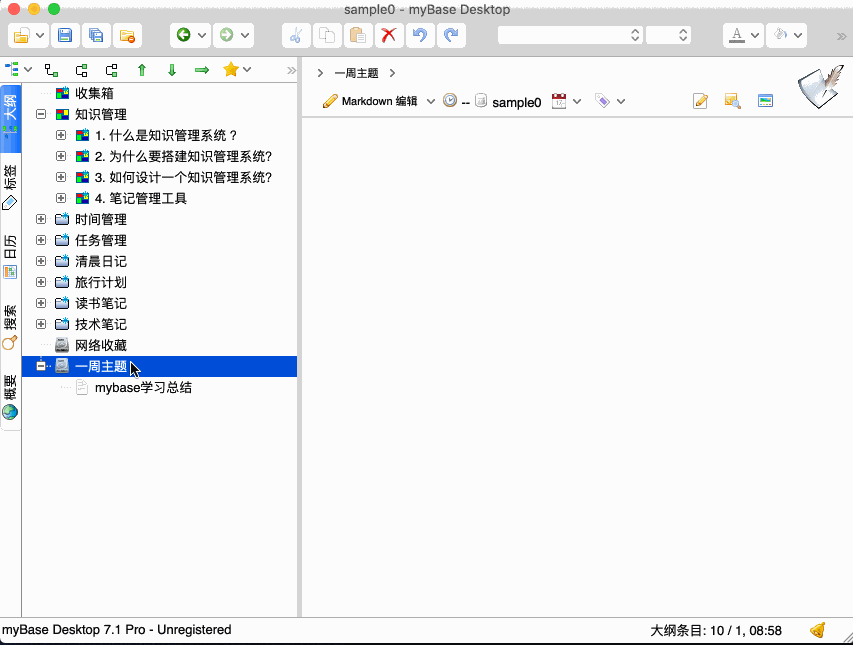Switch to 标签 sidebar tab
Screen dimensions: 853x645
[10, 187]
